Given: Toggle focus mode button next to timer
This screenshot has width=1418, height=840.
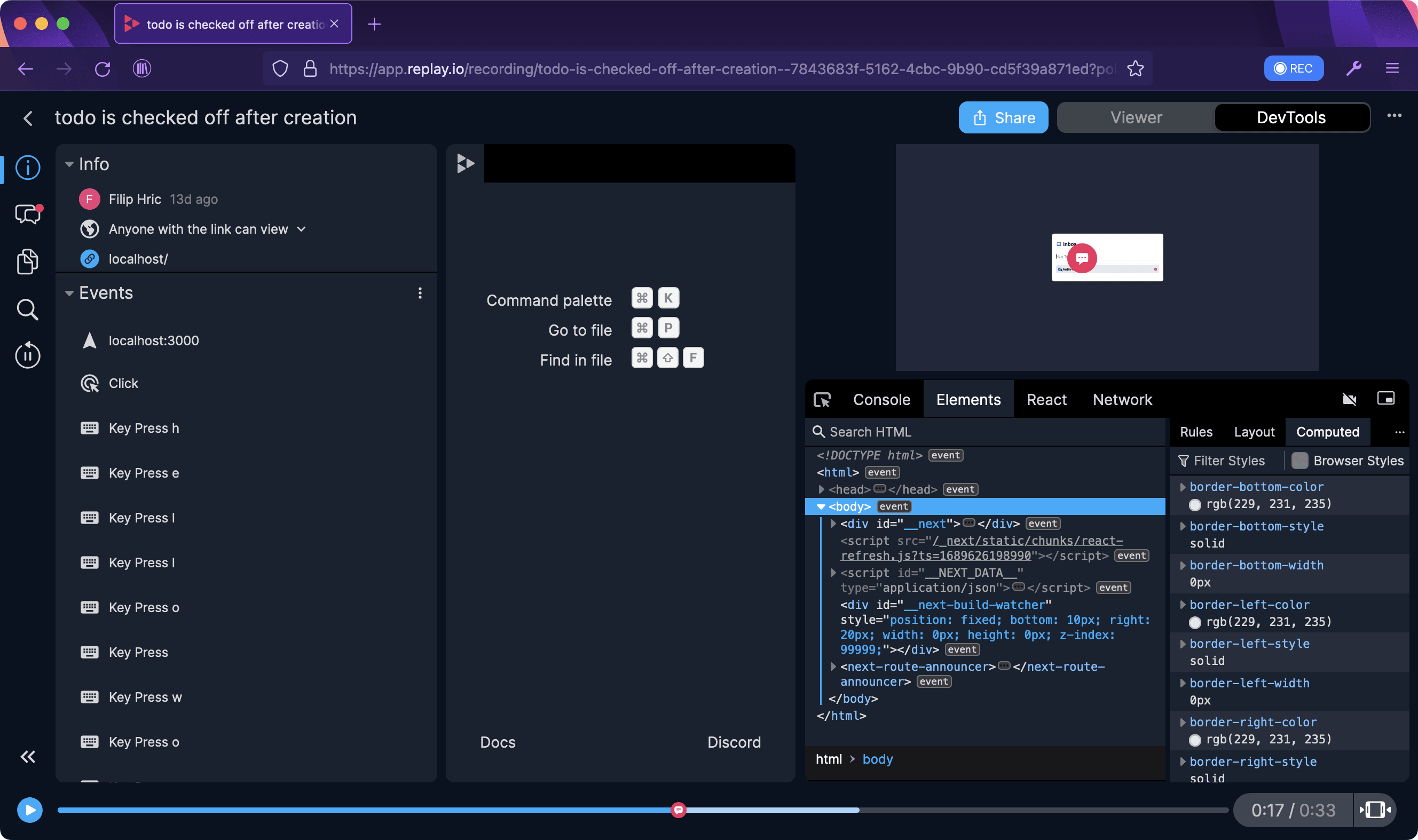Looking at the screenshot, I should [x=1374, y=810].
